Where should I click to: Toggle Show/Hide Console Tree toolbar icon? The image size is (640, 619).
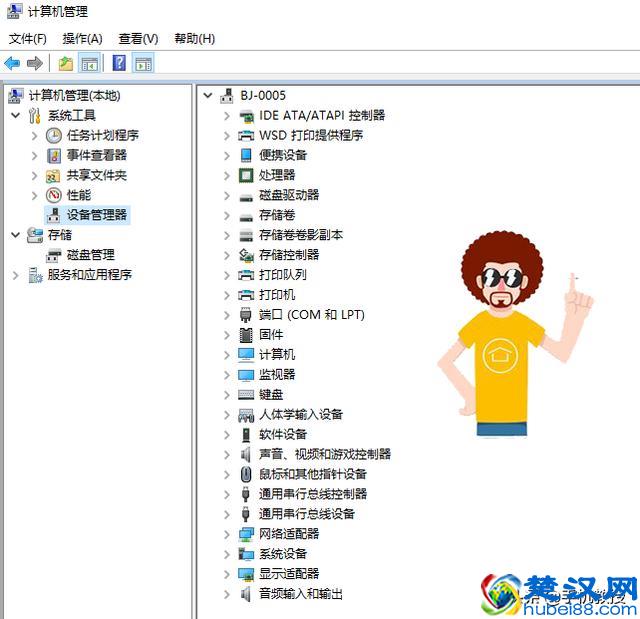coord(90,64)
